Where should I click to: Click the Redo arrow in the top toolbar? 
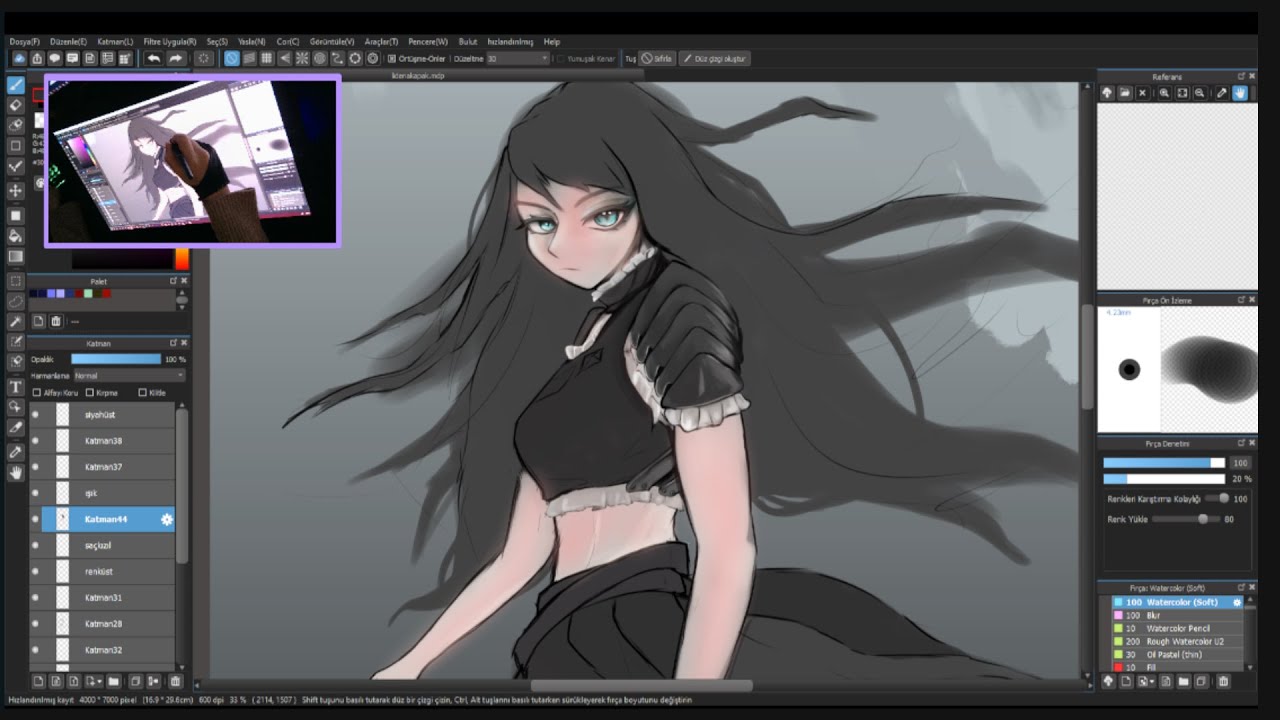[175, 58]
